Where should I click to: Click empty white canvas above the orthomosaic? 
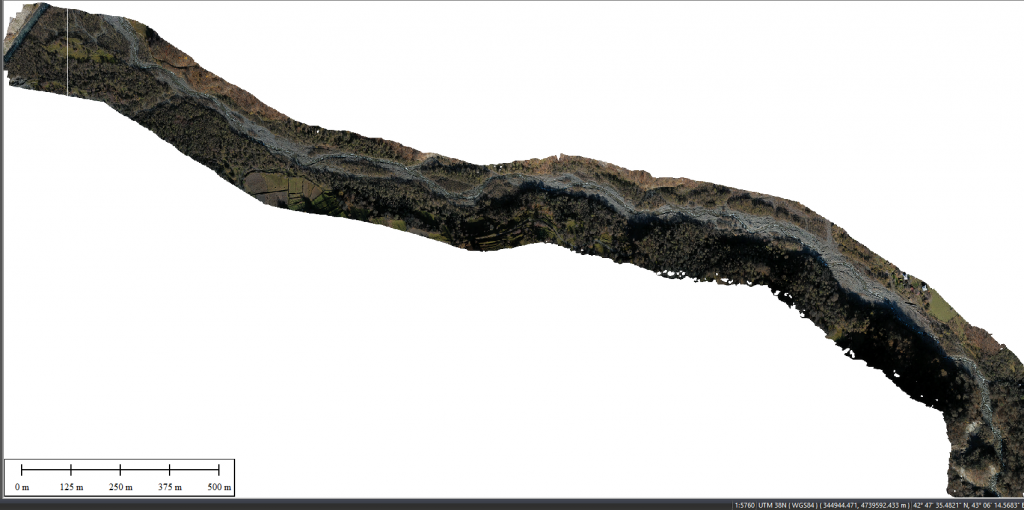tap(600, 70)
